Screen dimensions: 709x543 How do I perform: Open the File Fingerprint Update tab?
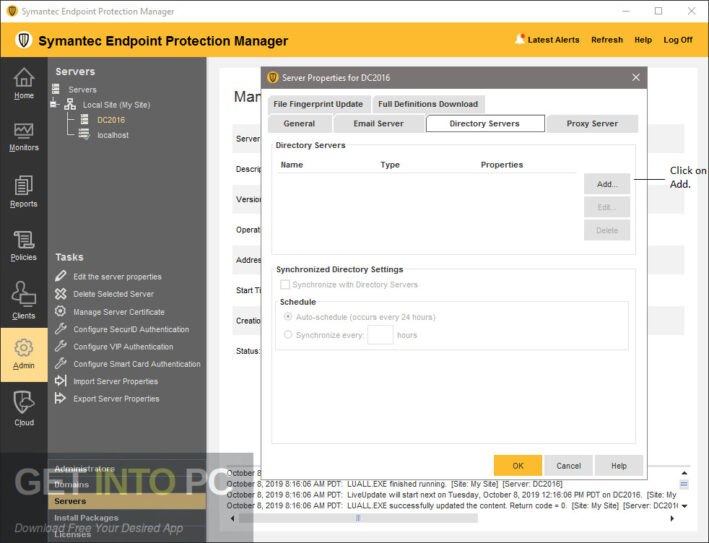[x=318, y=104]
